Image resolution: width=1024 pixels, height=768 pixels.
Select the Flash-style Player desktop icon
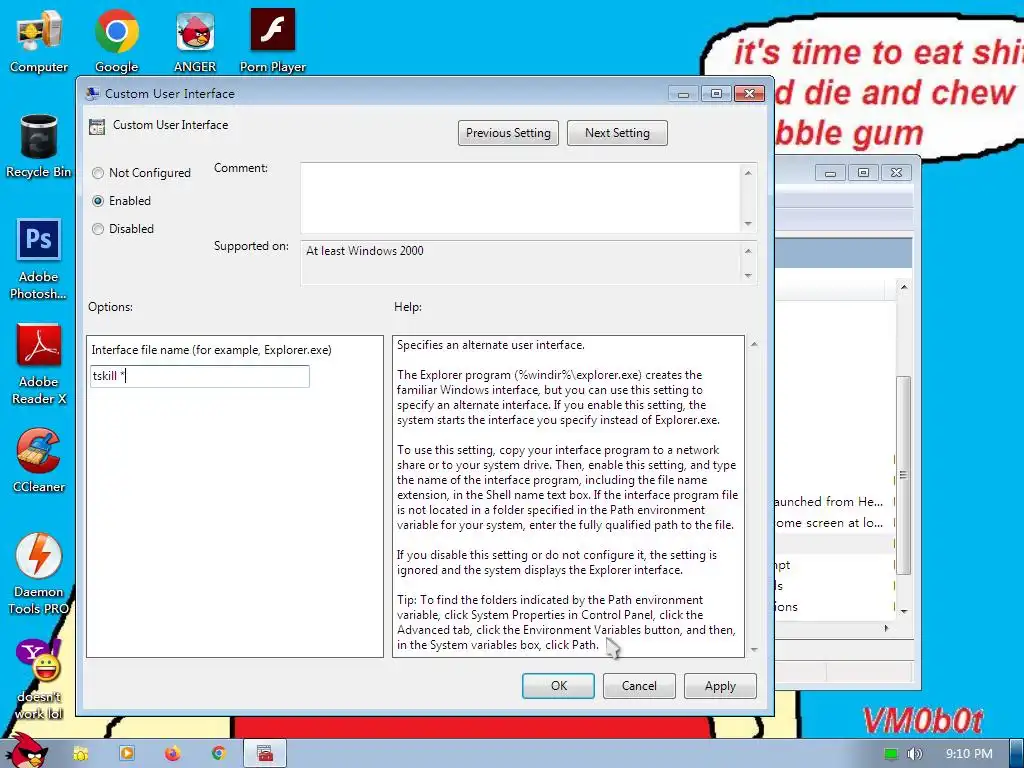click(272, 40)
